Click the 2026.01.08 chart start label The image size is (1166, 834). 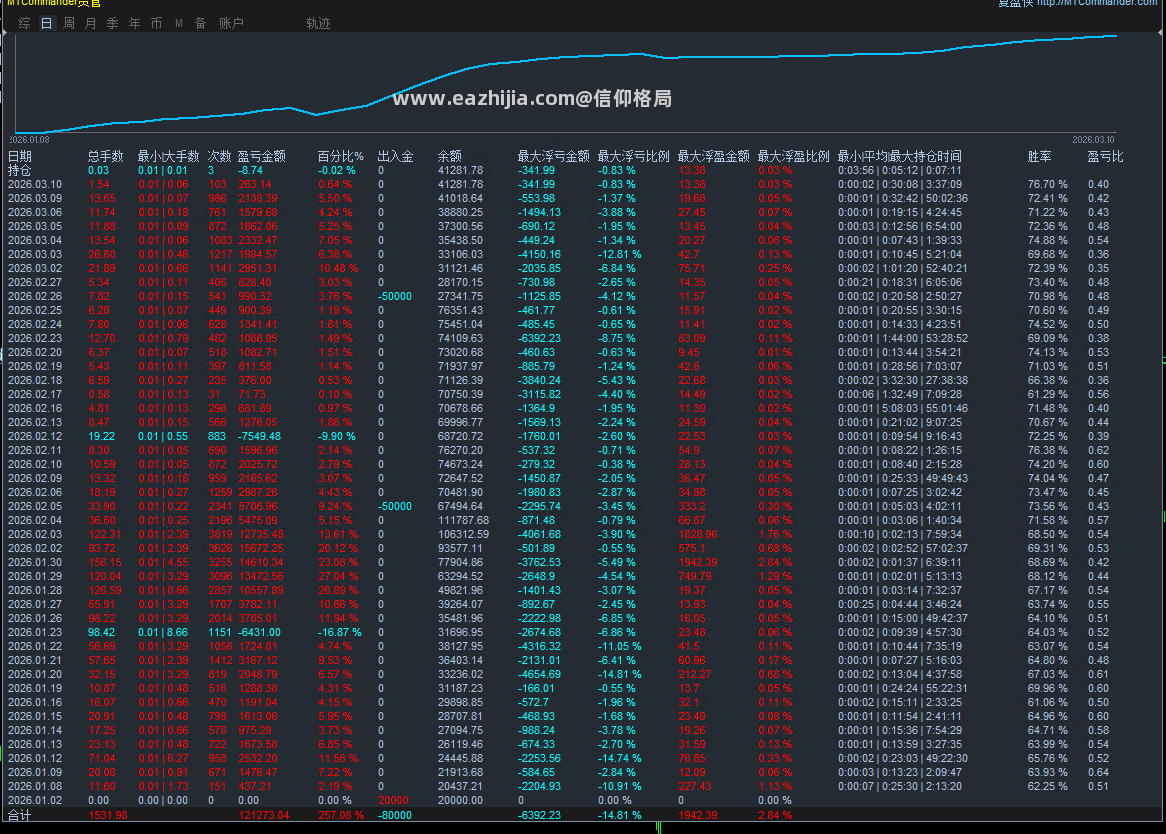[x=29, y=140]
